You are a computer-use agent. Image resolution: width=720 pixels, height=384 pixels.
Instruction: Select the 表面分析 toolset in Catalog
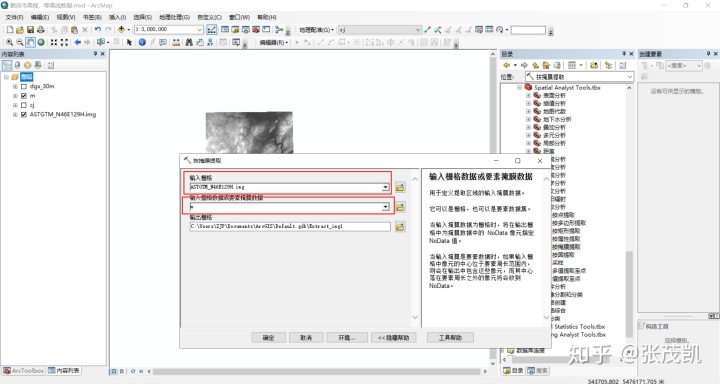pos(554,96)
